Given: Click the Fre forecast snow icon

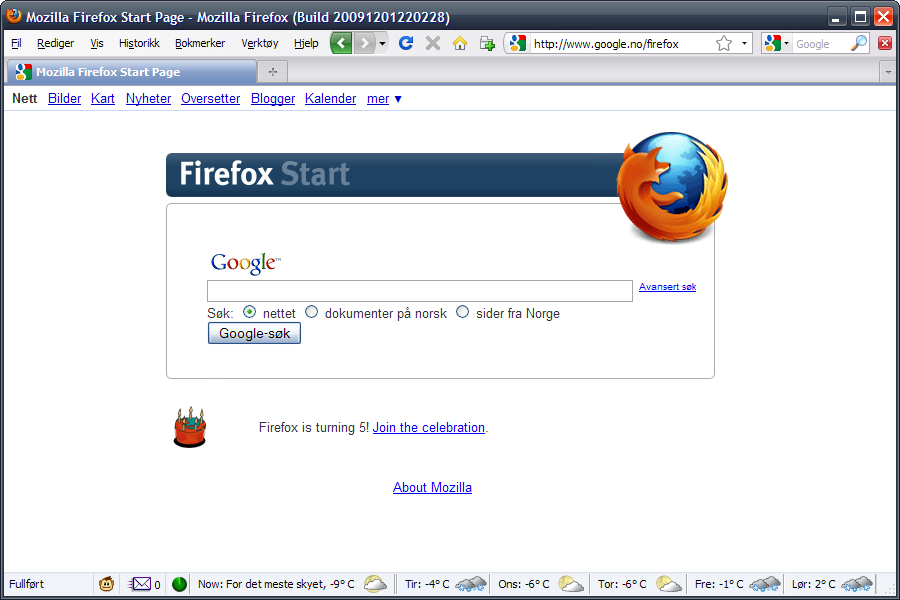Looking at the screenshot, I should [x=765, y=584].
